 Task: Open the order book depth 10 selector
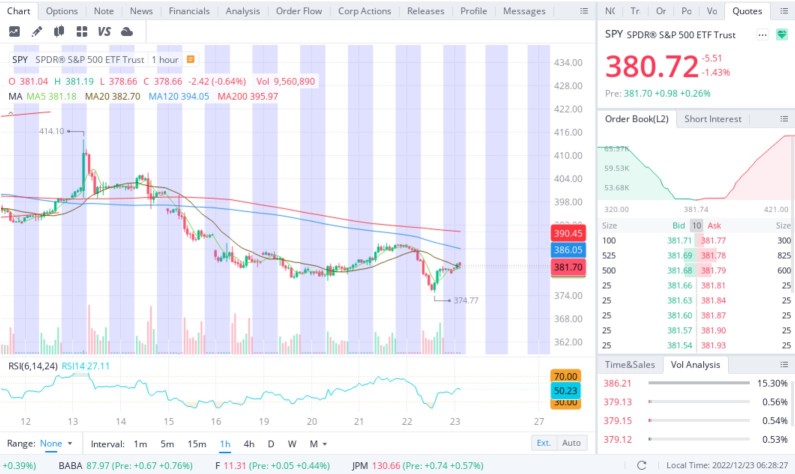pyautogui.click(x=696, y=226)
